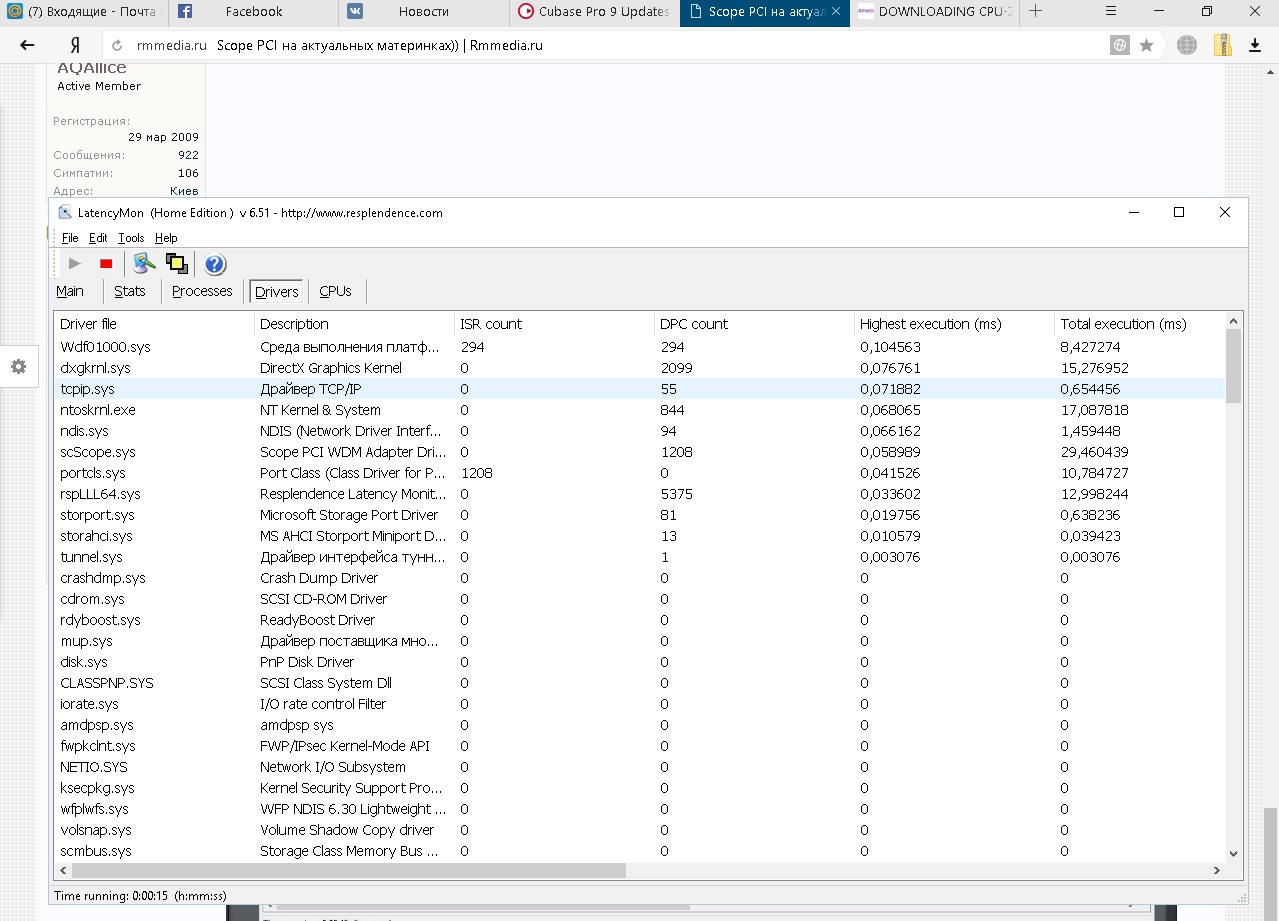Click the 'Scope PCI WDM Adapter' description cell
This screenshot has width=1279, height=921.
[x=352, y=452]
